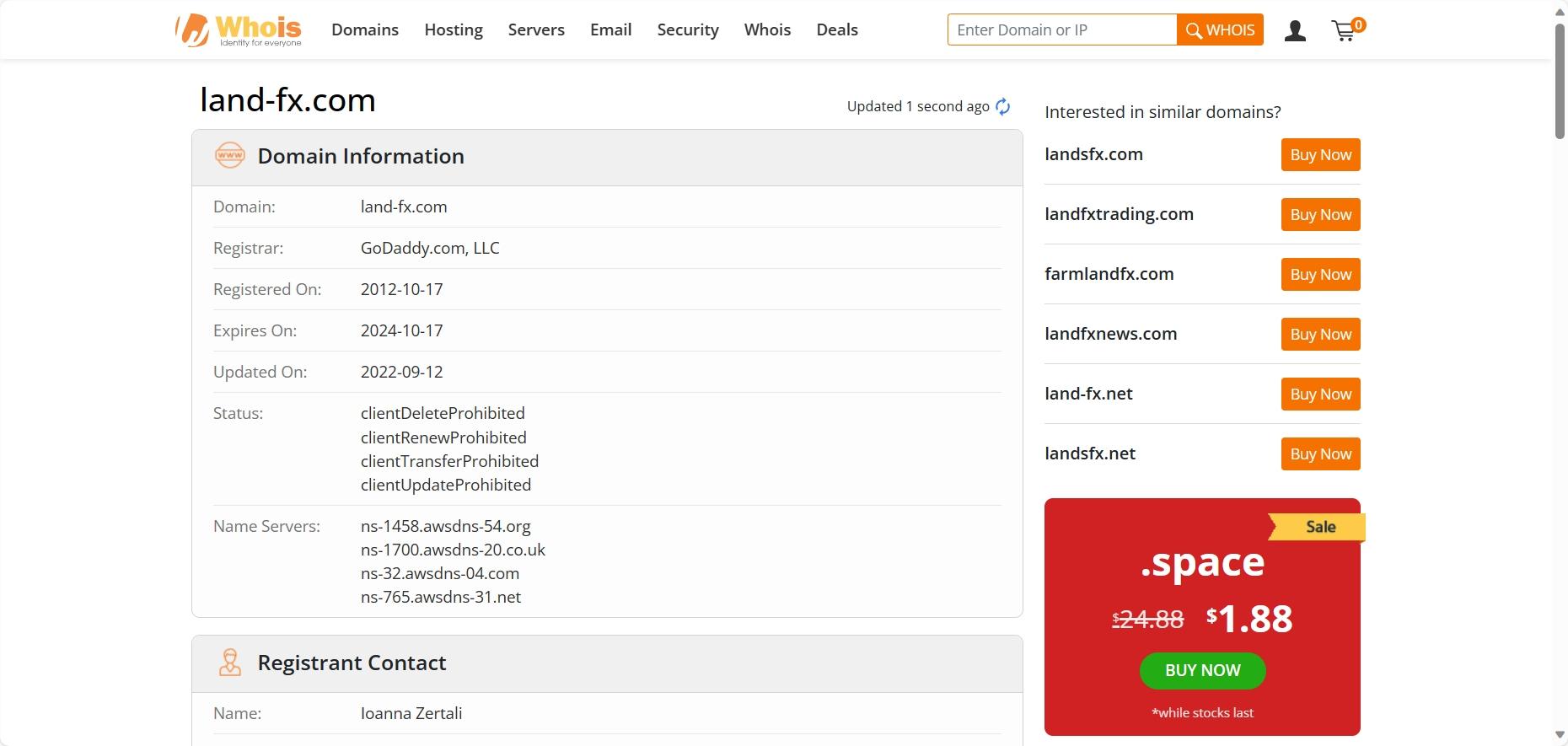
Task: Click the orange WHOIS search button
Action: (1220, 30)
